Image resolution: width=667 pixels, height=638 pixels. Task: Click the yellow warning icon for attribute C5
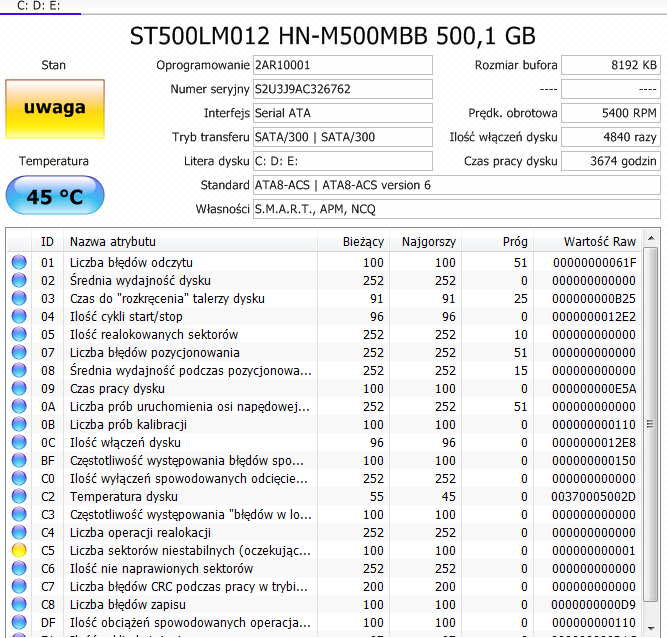tap(19, 550)
